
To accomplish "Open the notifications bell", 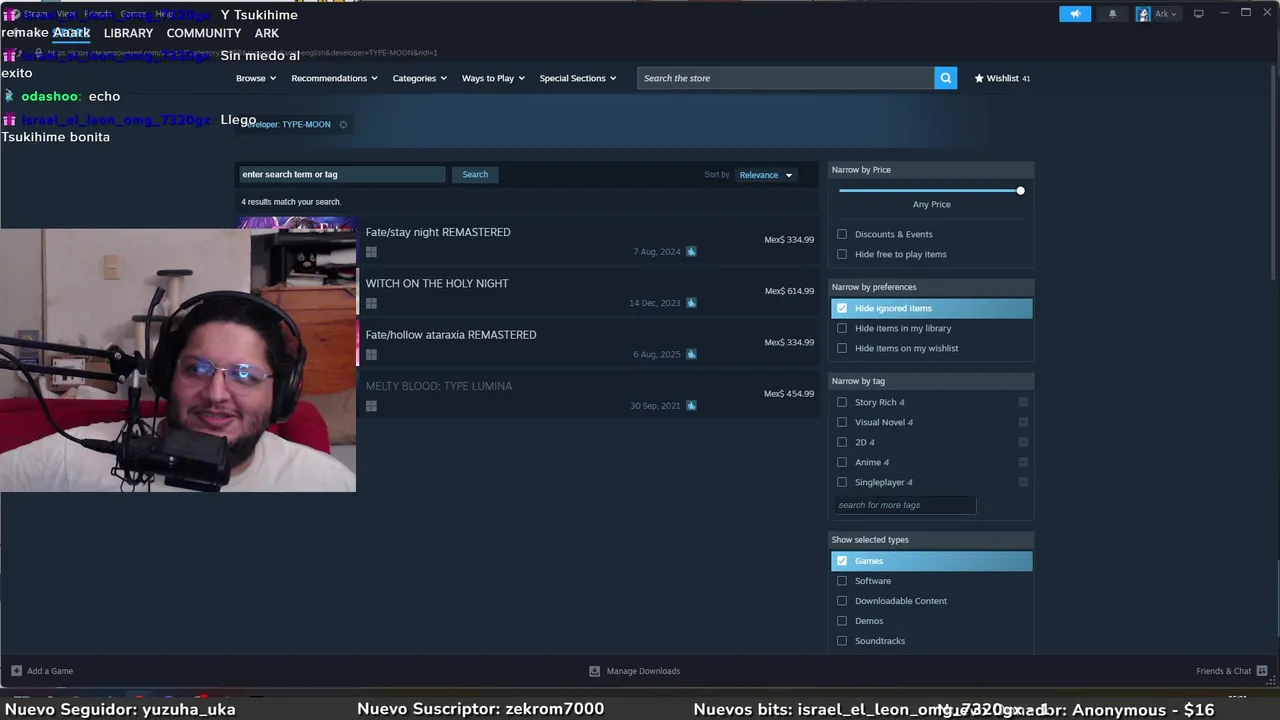I will coord(1112,14).
